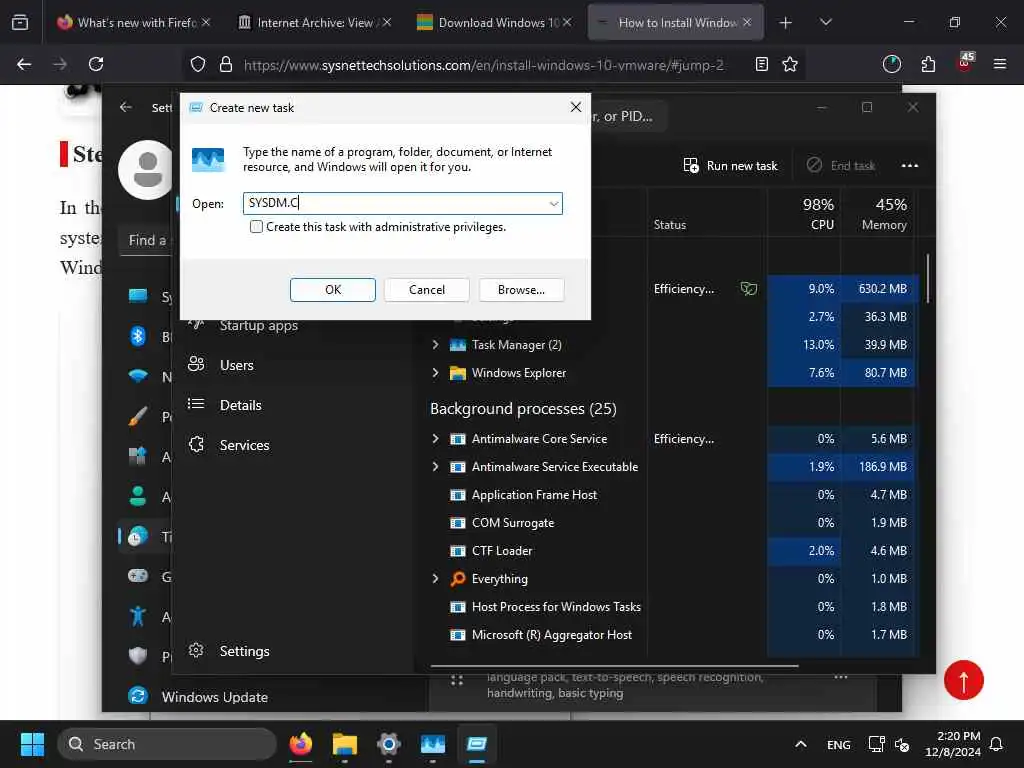
Task: Open Windows Update in Settings window
Action: pos(215,697)
